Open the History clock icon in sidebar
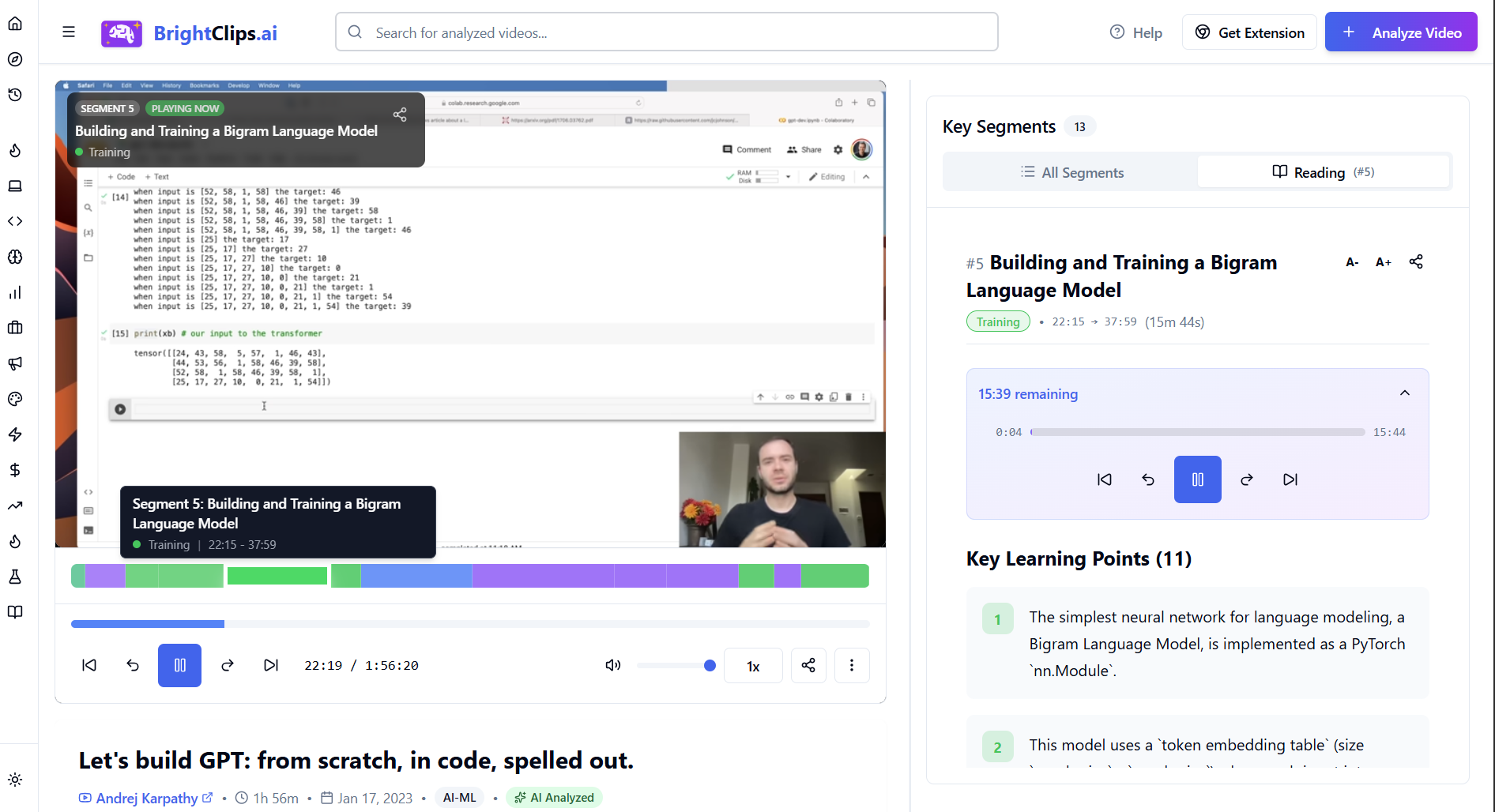The image size is (1495, 812). tap(15, 95)
